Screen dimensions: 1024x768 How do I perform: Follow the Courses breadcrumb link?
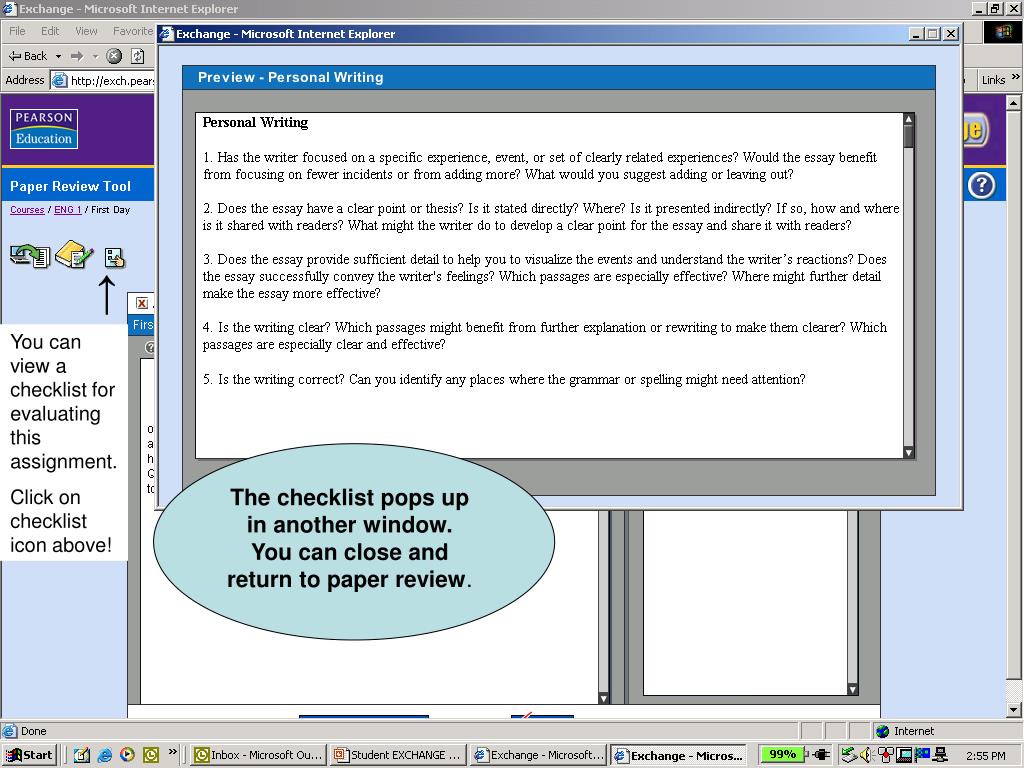pos(27,210)
